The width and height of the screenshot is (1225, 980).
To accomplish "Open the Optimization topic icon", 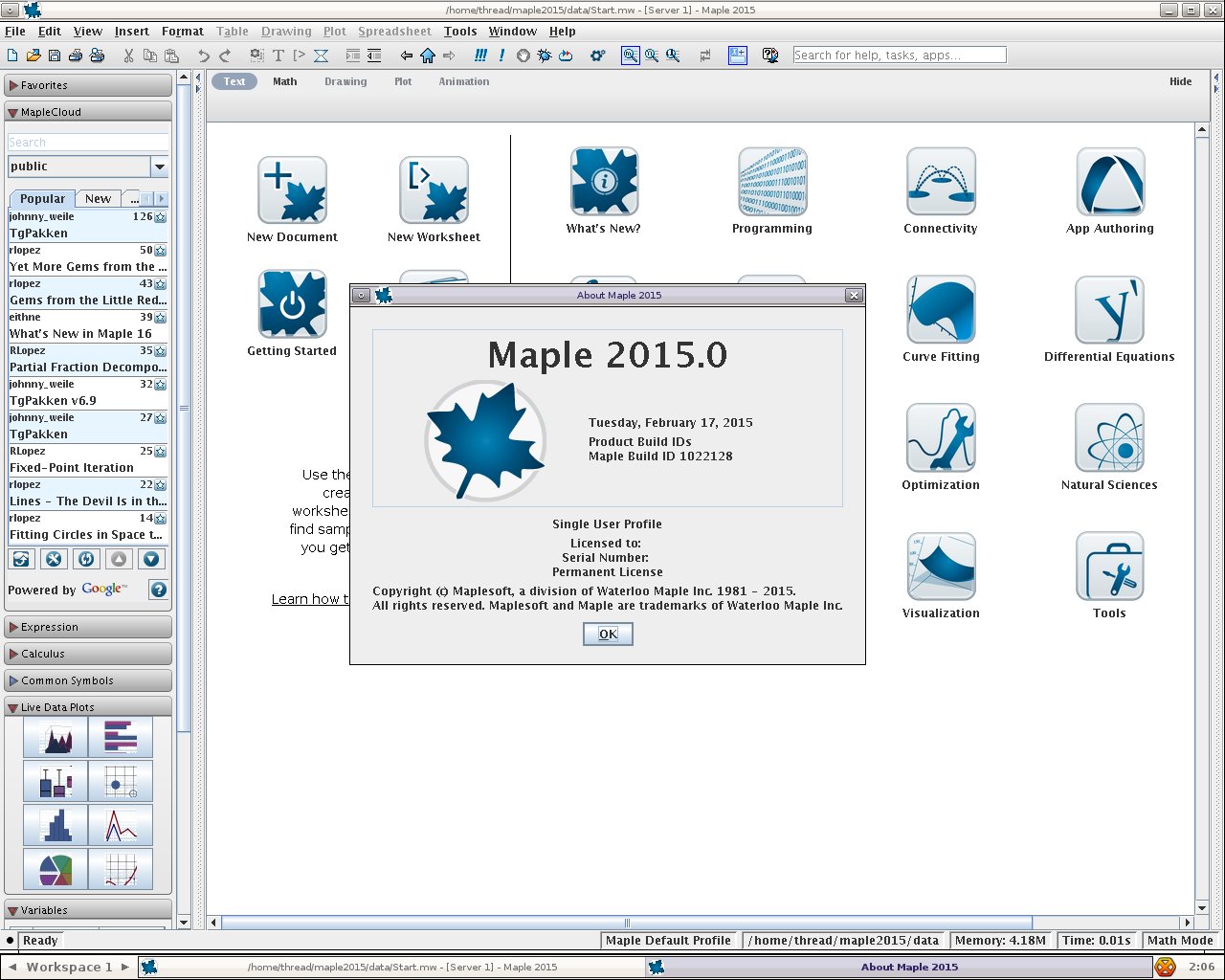I will pyautogui.click(x=941, y=438).
